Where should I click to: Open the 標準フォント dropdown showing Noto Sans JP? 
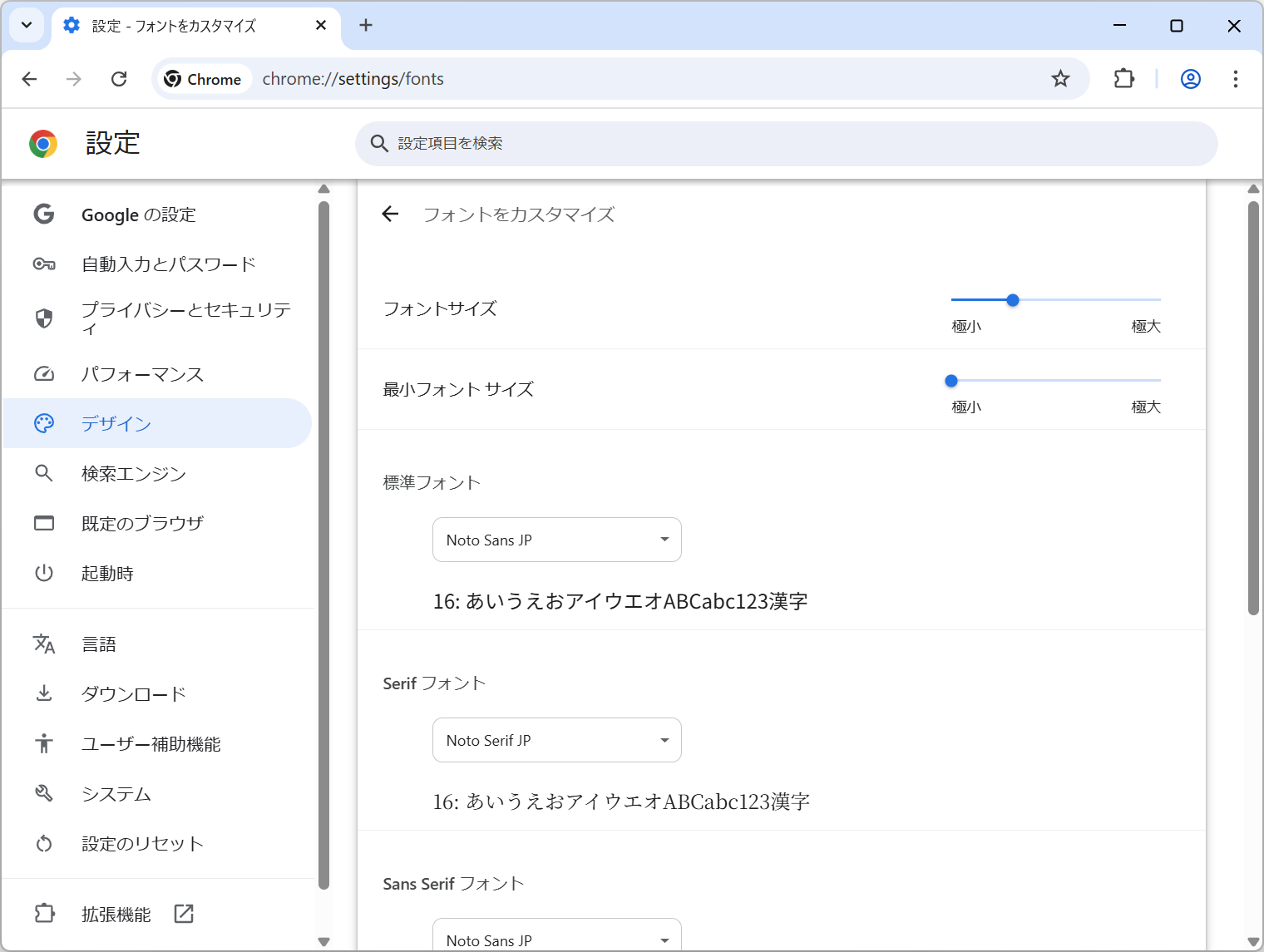556,540
